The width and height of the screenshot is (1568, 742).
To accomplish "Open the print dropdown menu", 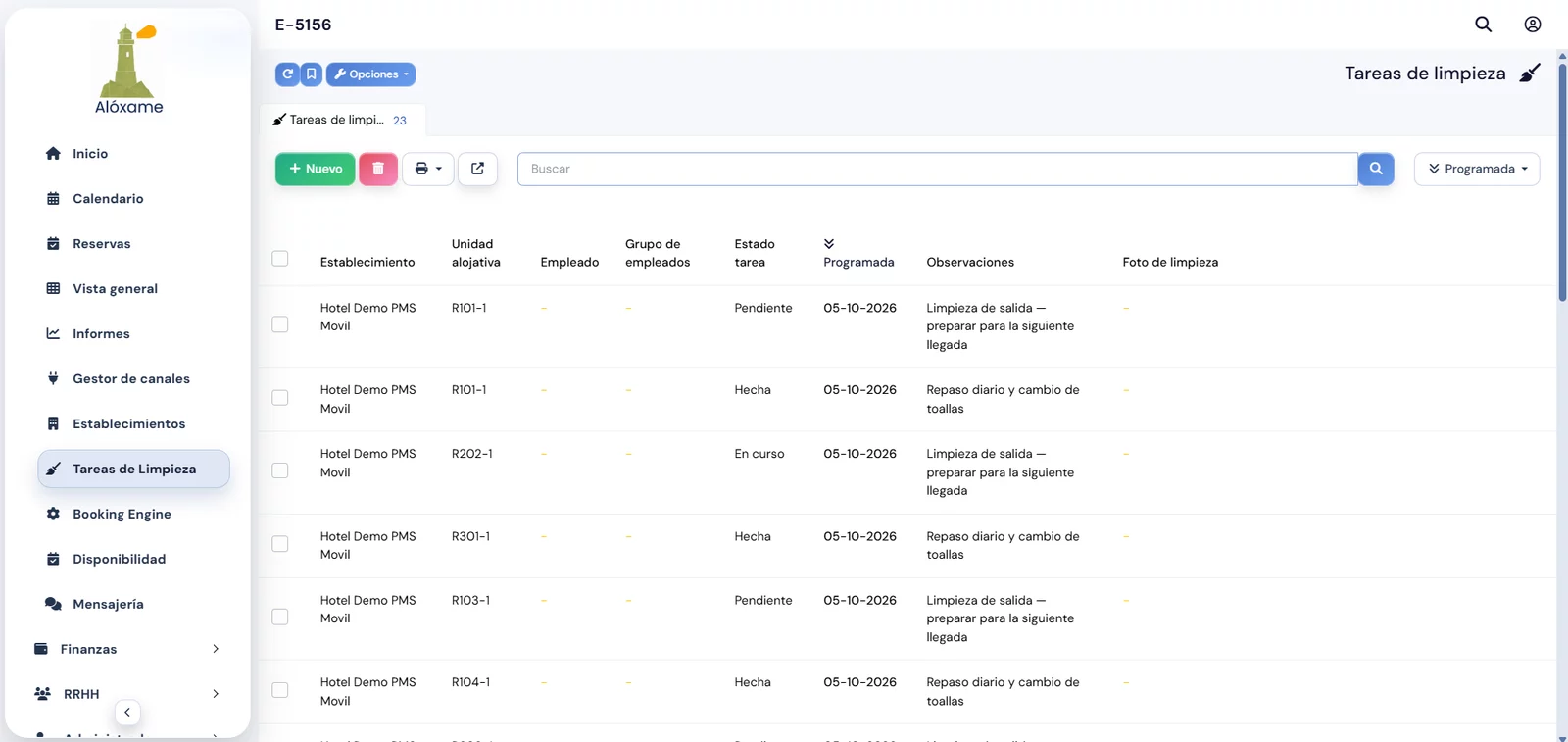I will [x=428, y=169].
